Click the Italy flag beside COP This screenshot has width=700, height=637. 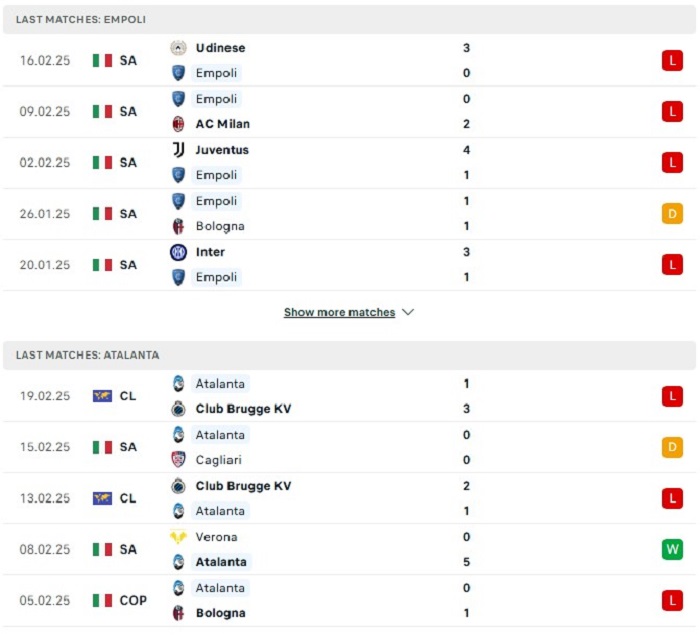coord(102,600)
